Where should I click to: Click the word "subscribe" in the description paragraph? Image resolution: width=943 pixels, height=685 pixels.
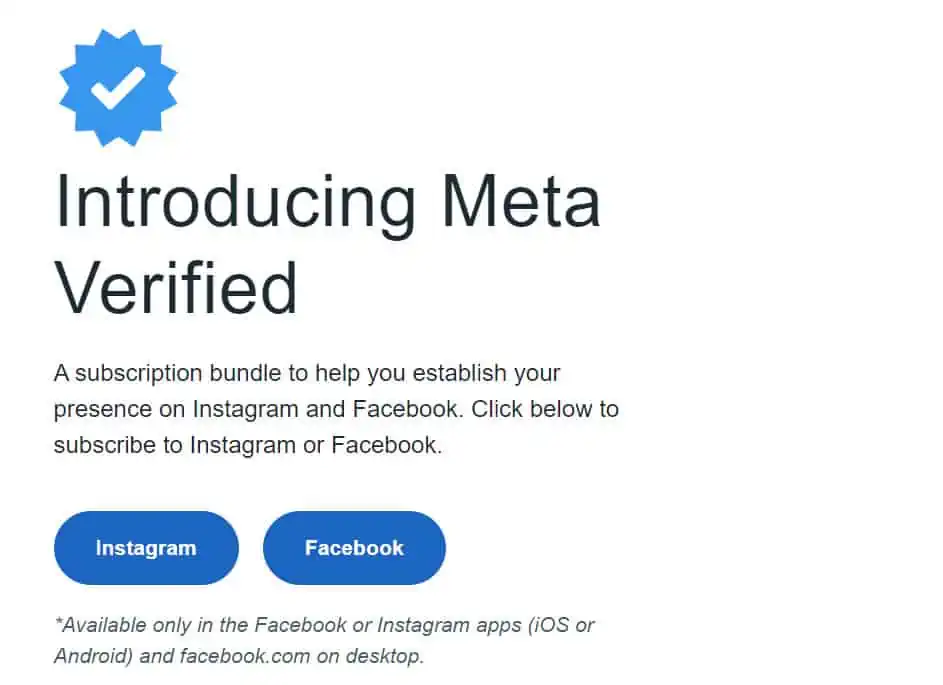(102, 445)
